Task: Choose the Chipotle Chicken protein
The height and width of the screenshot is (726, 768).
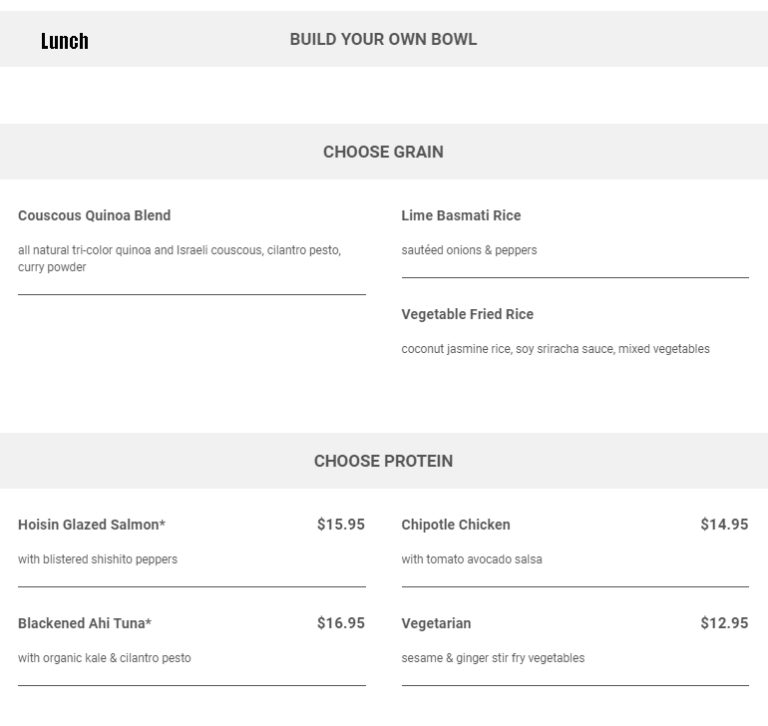Action: tap(456, 524)
